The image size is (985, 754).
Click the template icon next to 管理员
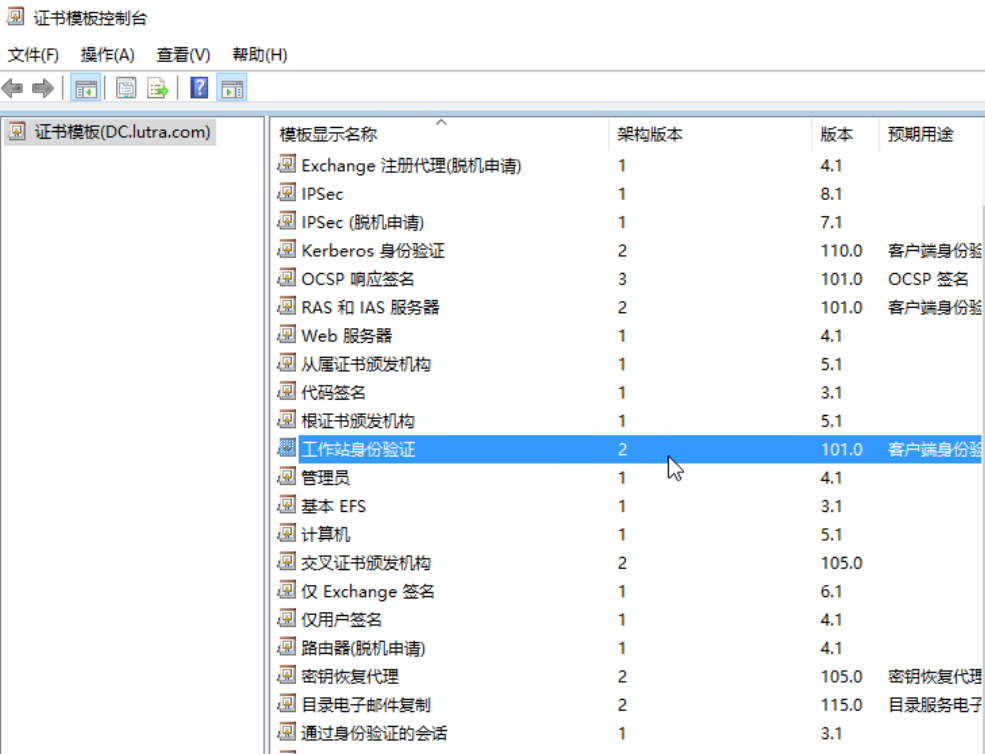coord(286,477)
